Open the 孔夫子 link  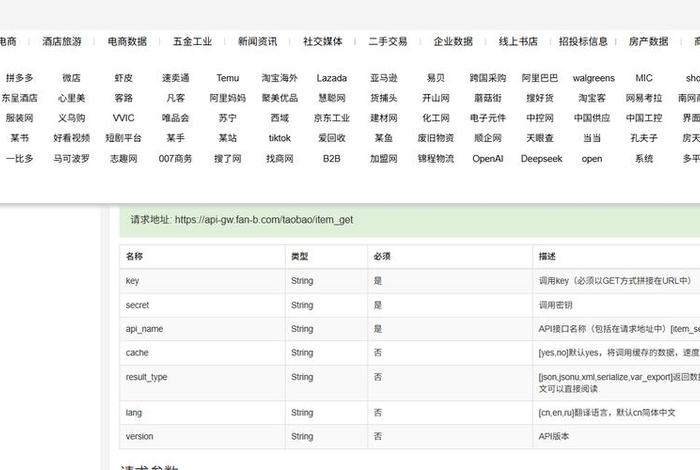click(644, 138)
